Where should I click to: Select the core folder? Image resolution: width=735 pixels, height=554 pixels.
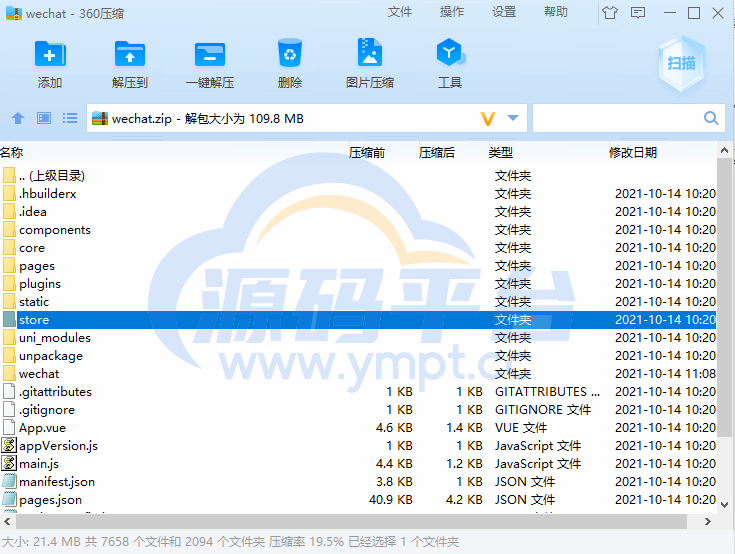tap(32, 248)
